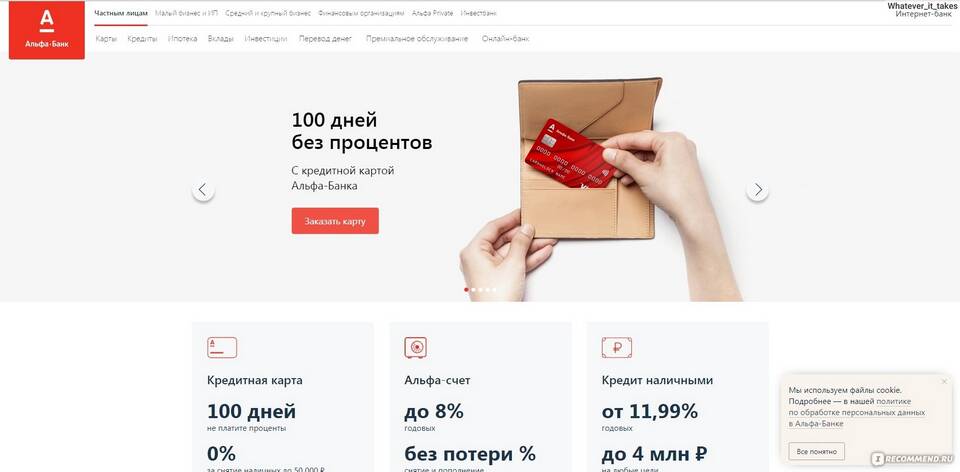This screenshot has height=472, width=960.
Task: Open the Ипотека menu item
Action: point(182,39)
